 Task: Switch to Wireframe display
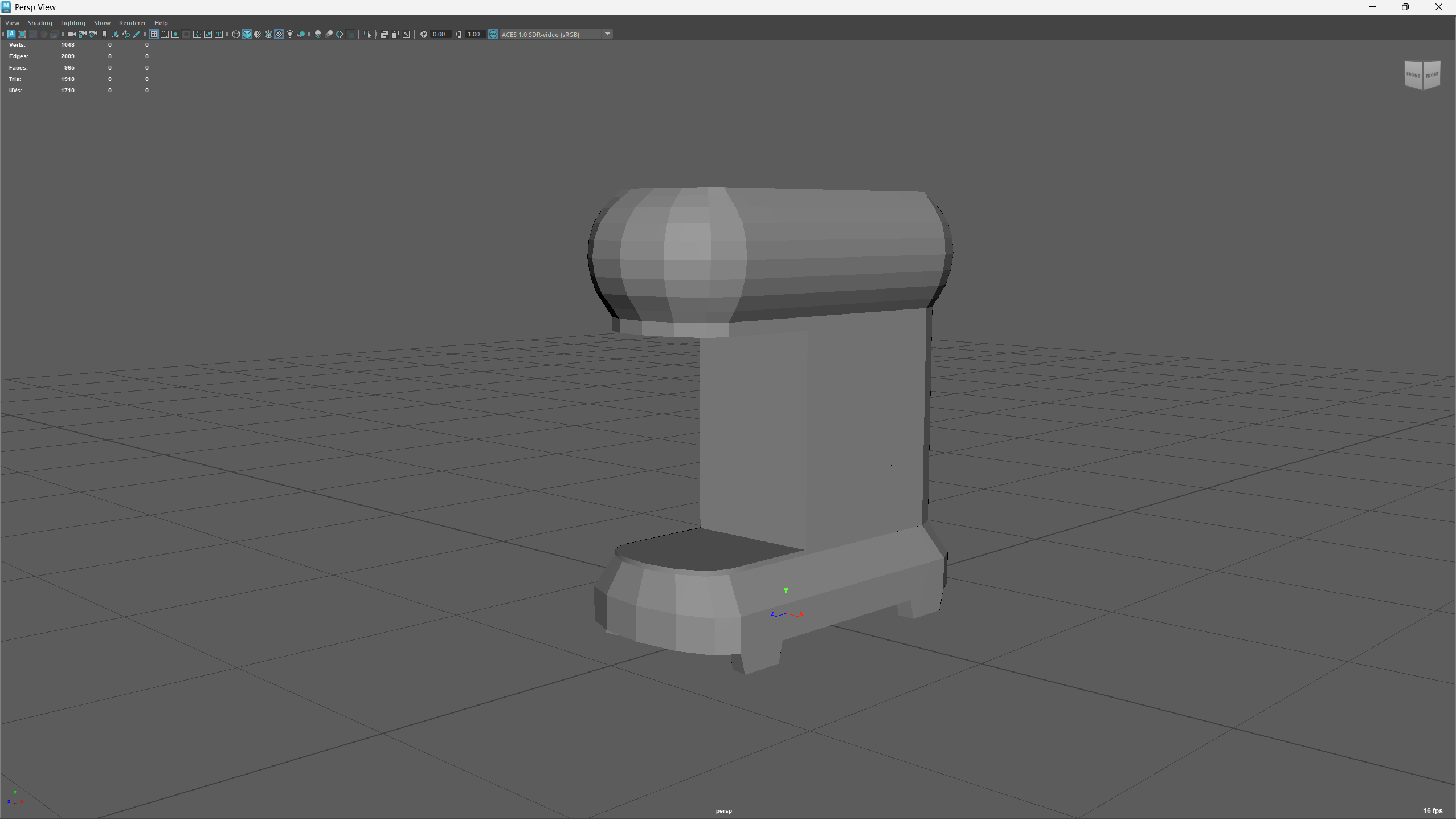(236, 34)
